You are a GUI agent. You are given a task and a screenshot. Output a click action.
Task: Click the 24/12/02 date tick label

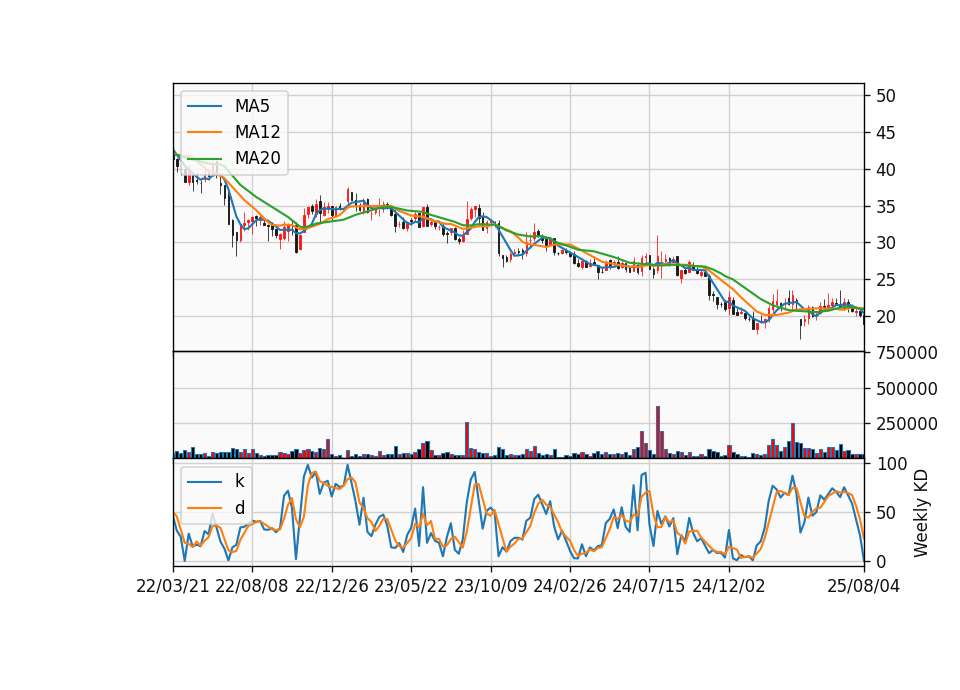click(x=729, y=586)
